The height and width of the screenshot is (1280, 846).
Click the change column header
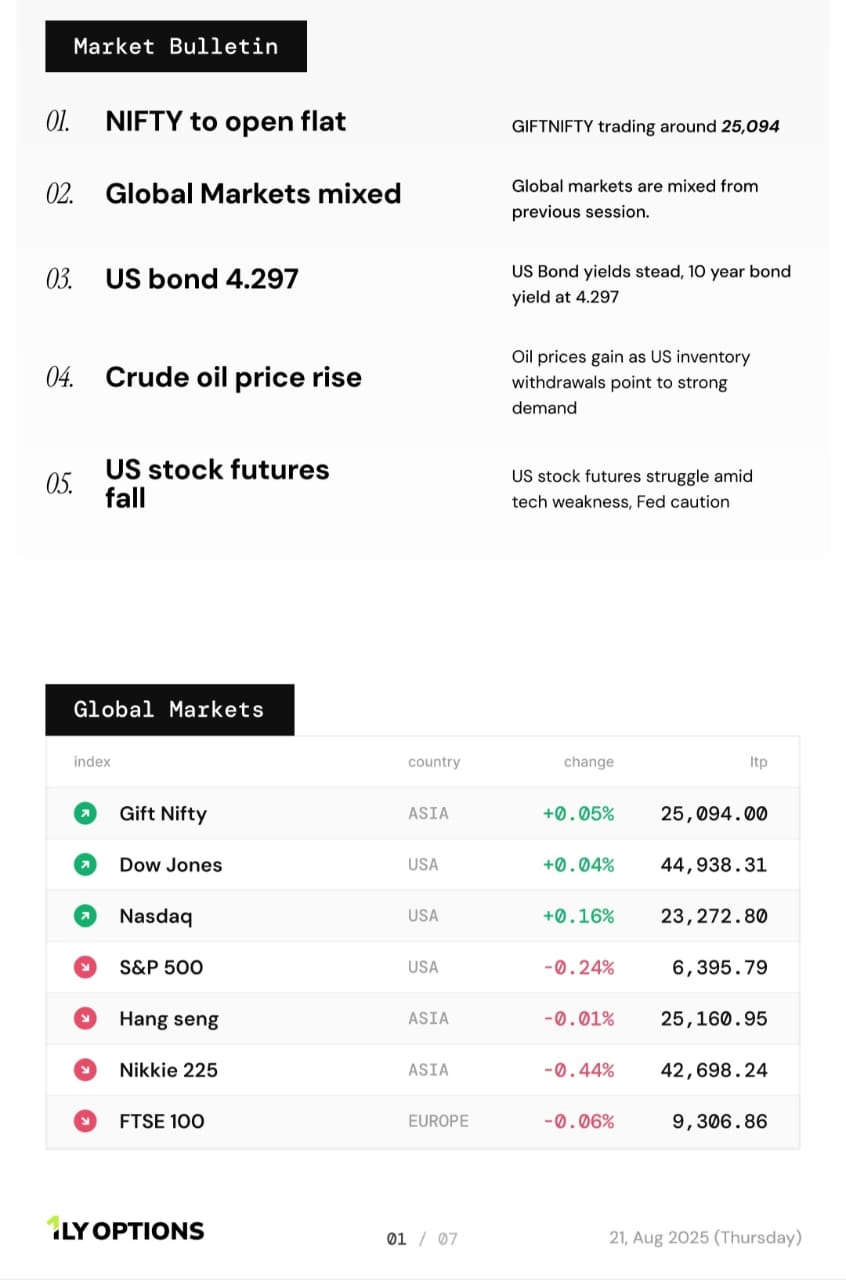pos(589,762)
